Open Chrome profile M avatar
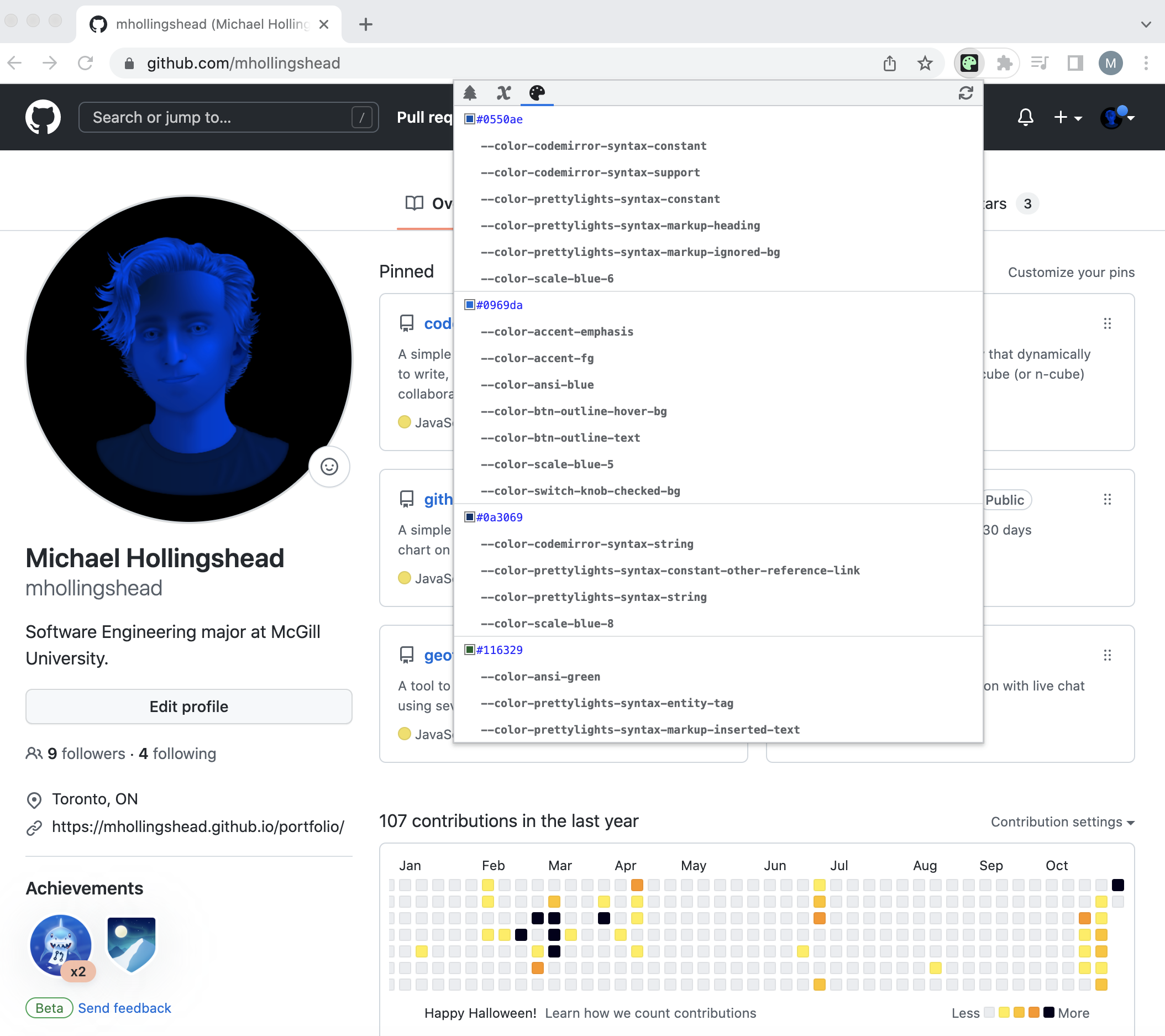The image size is (1165, 1036). coord(1111,62)
